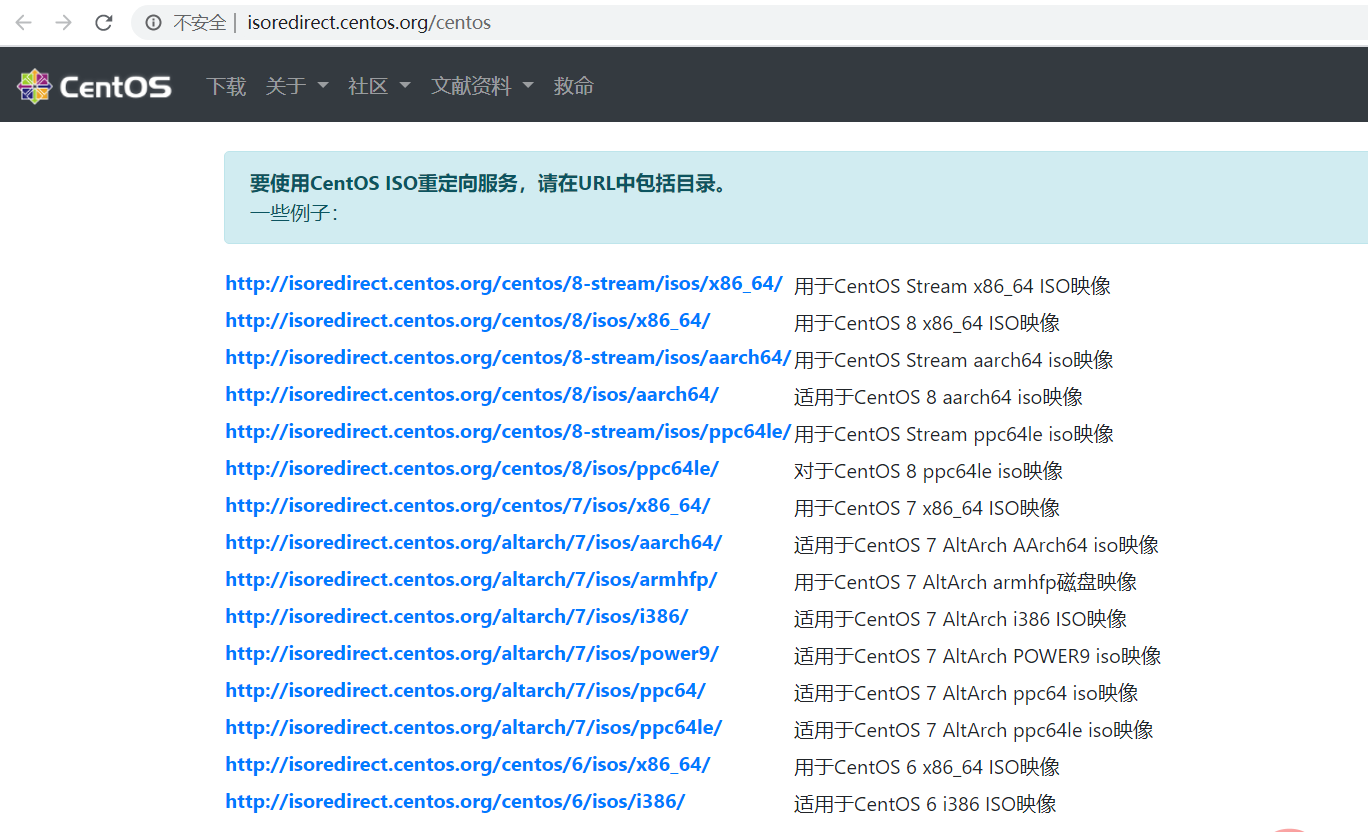Click the text 对于CentOS 8 ppc64le iso映像
1368x832 pixels.
point(928,471)
